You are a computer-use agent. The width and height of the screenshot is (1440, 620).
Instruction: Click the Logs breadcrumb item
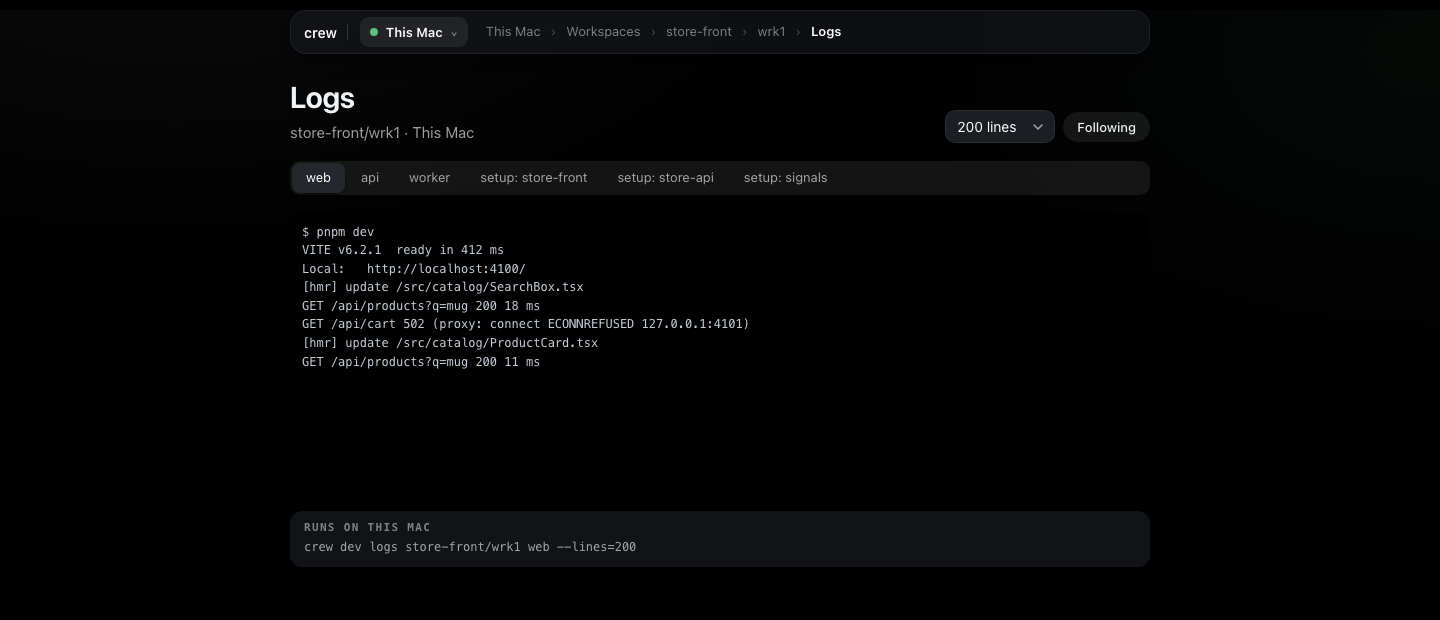pos(826,32)
